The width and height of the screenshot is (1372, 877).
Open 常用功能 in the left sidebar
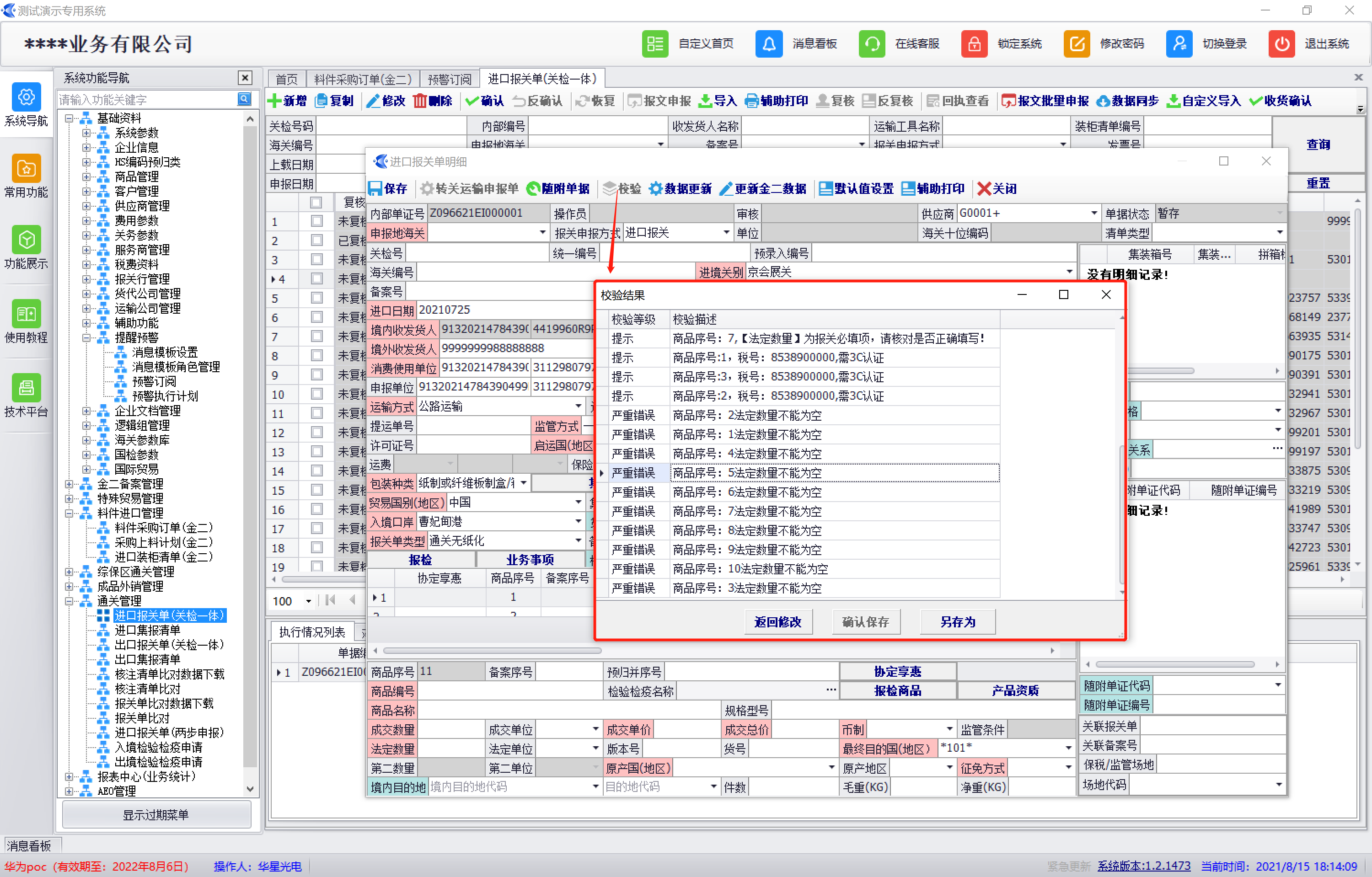[26, 176]
